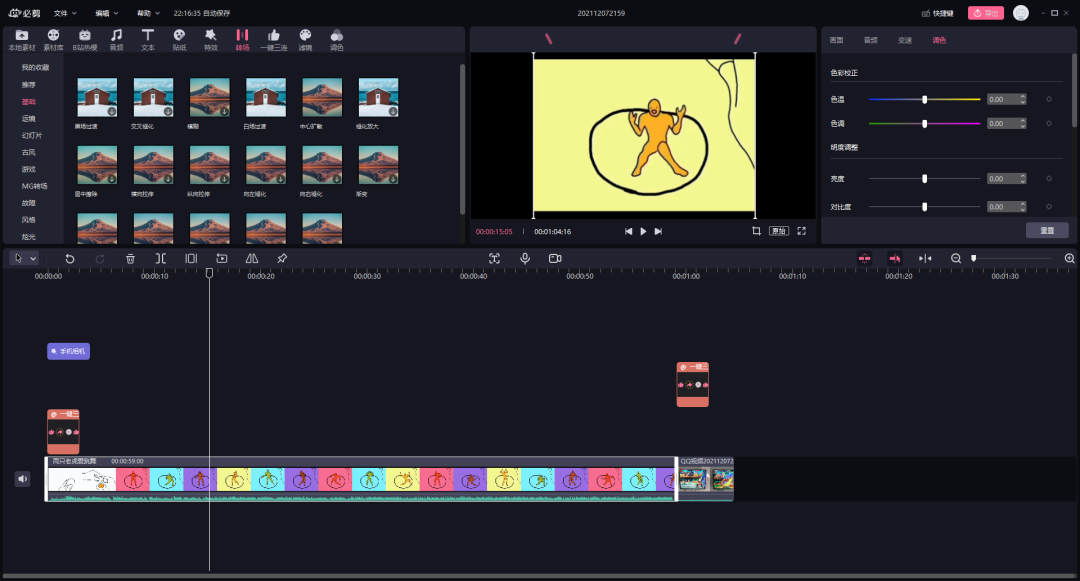The image size is (1080, 581).
Task: Open the 文件 dropdown menu
Action: tap(65, 13)
